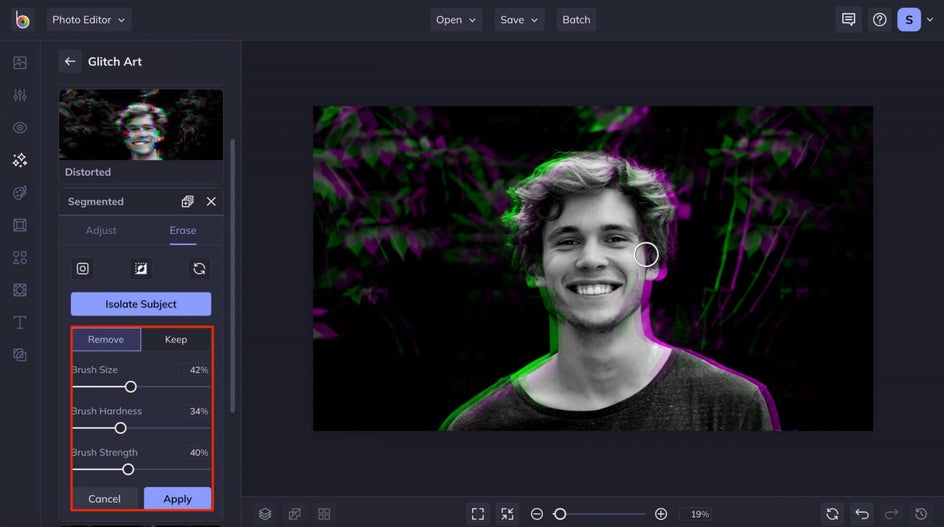Click the reset erase icon in panel
This screenshot has height=527, width=944.
point(199,269)
